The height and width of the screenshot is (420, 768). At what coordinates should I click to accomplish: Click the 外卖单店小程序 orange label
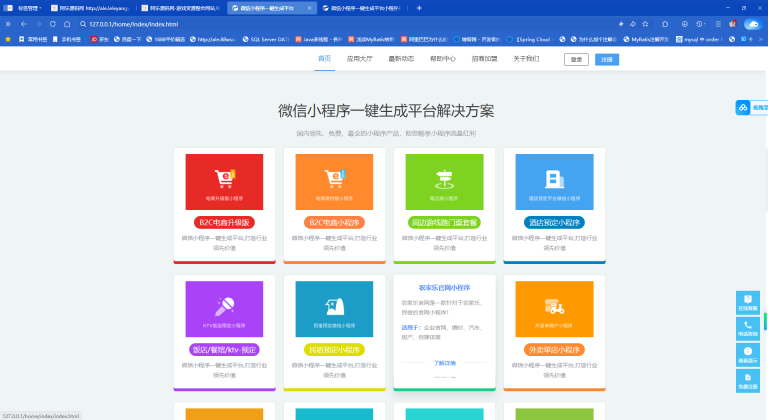pyautogui.click(x=554, y=349)
